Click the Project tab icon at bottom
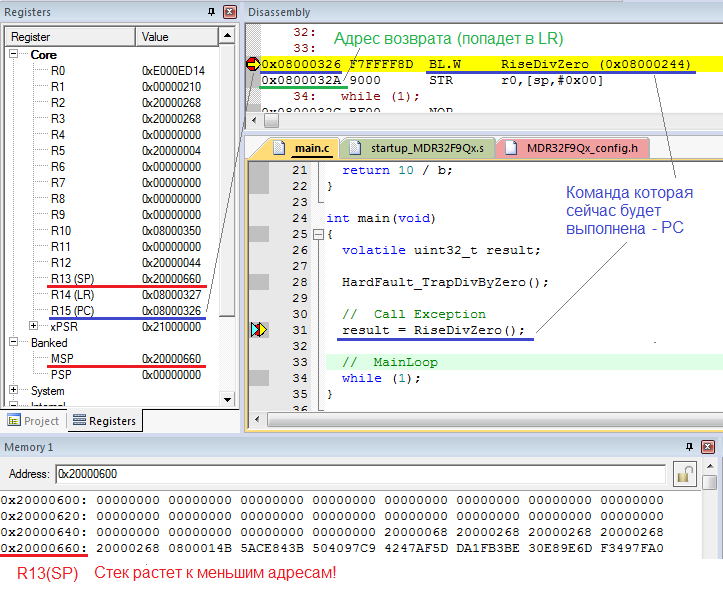 coord(14,421)
